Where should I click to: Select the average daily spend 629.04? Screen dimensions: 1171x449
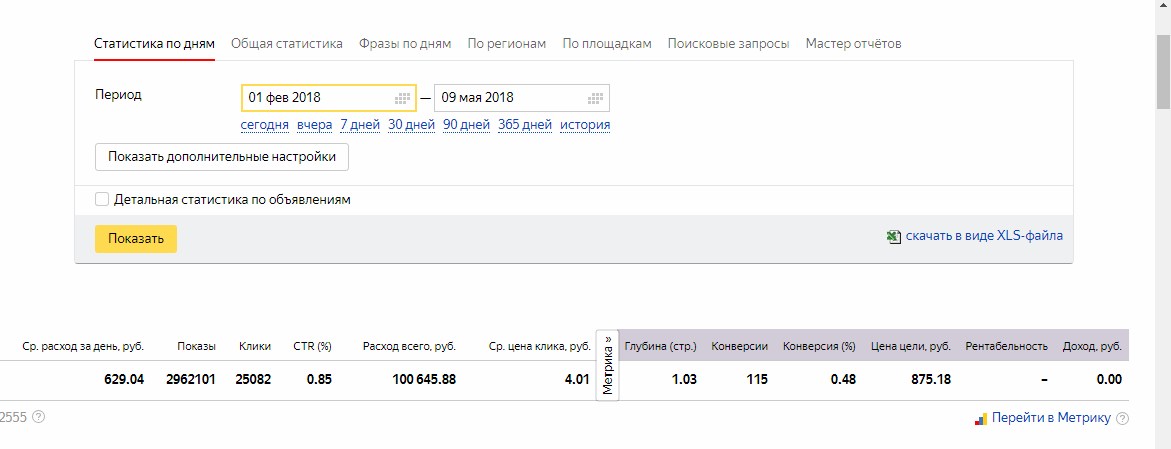pos(124,380)
